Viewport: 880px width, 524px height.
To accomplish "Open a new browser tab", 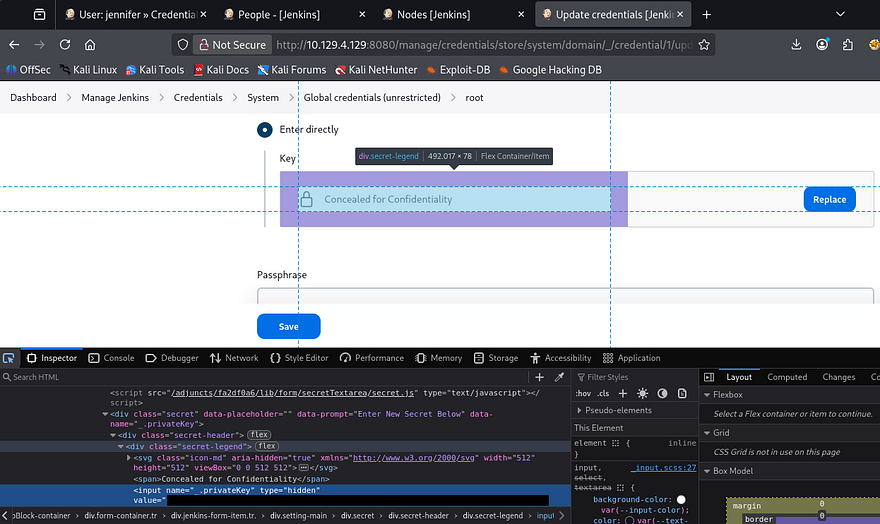I will tap(706, 15).
